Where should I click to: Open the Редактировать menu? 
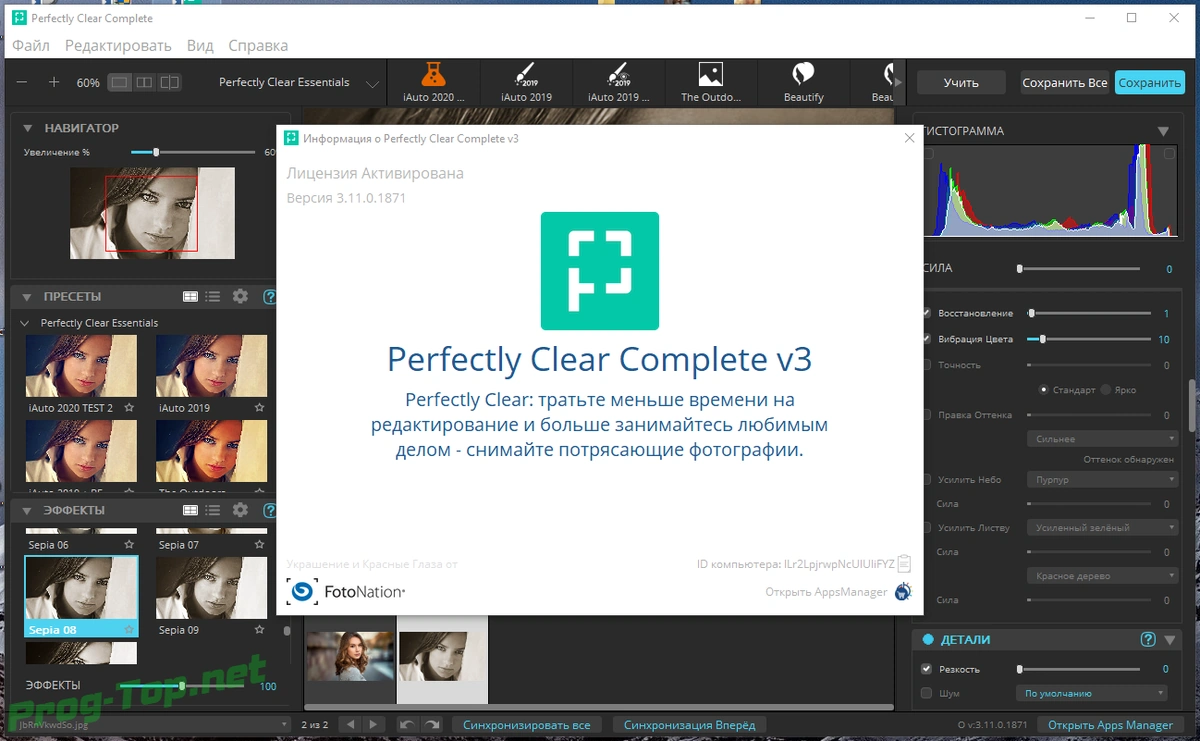click(x=118, y=46)
